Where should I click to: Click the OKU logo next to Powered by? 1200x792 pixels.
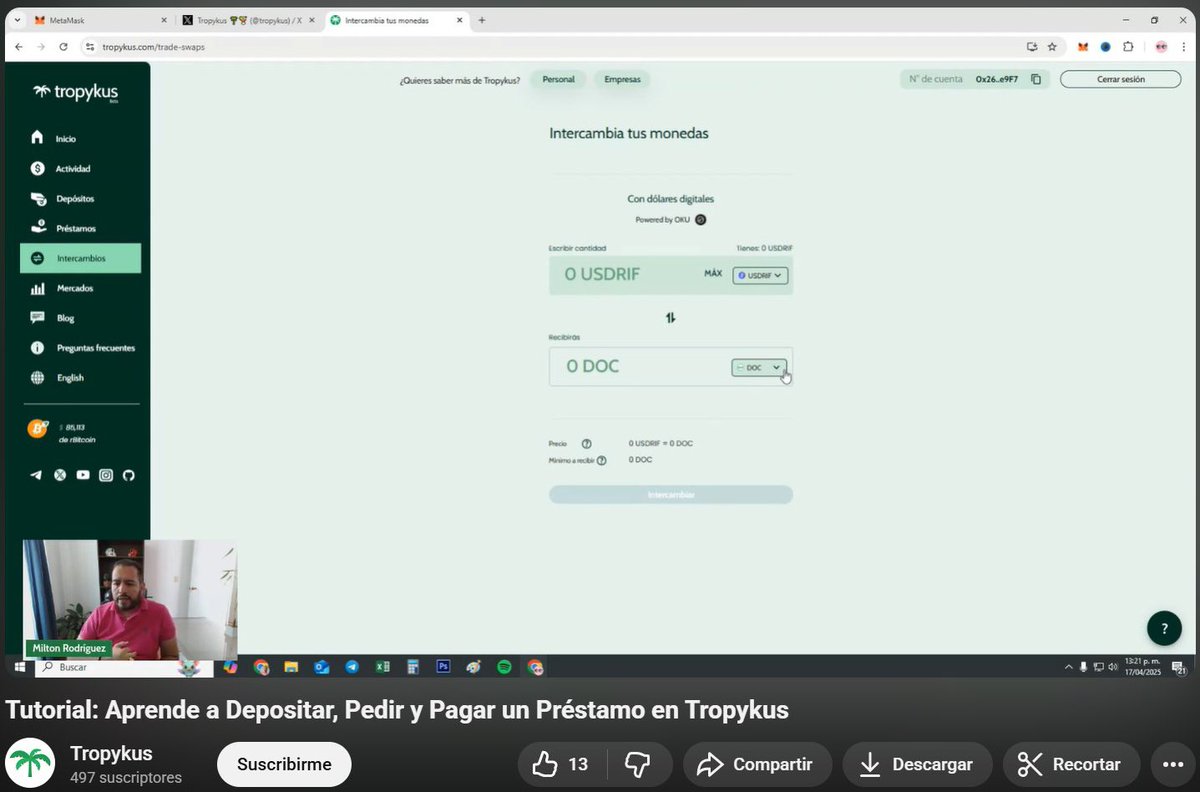click(700, 220)
